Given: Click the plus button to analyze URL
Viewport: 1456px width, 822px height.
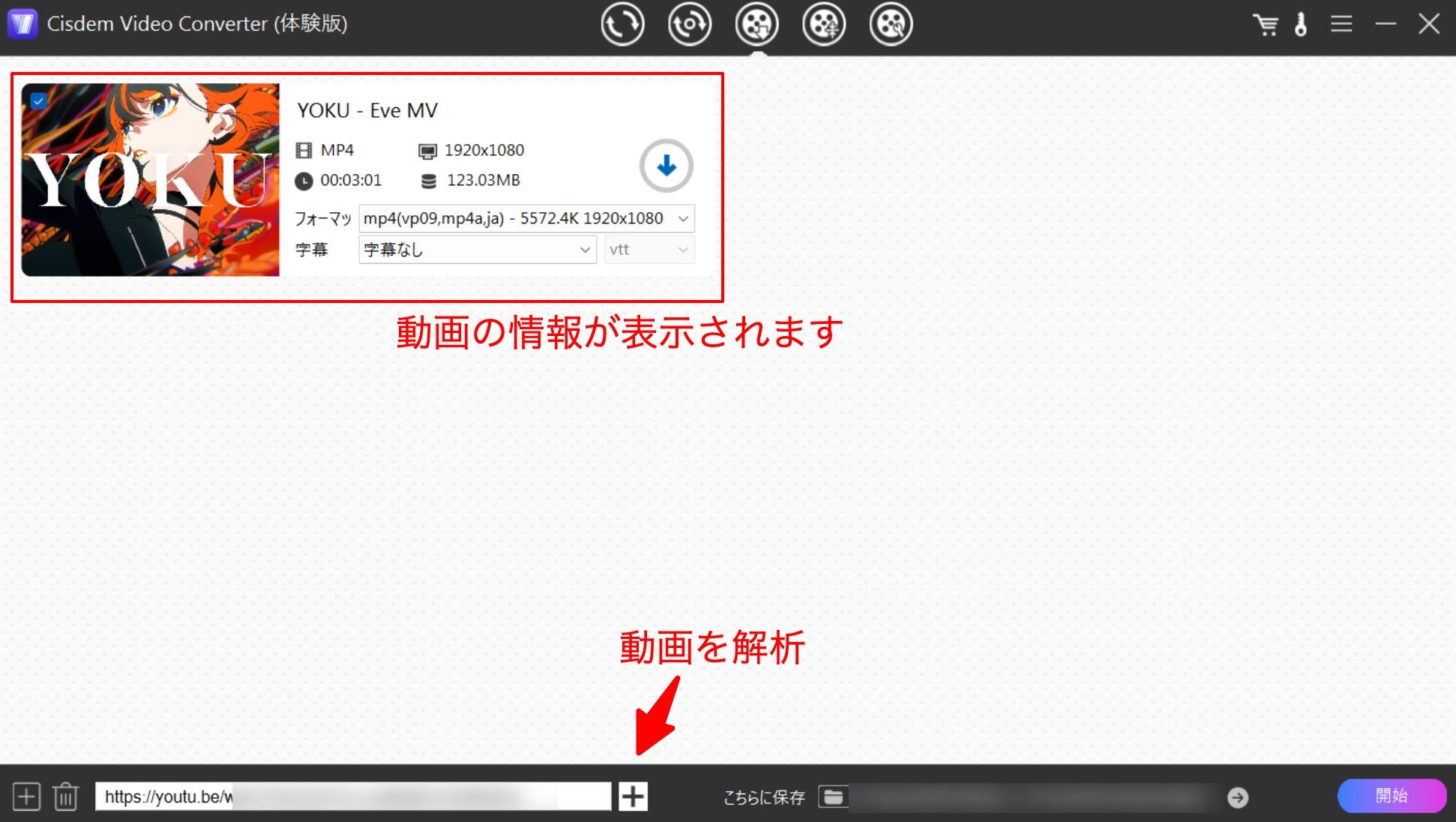Looking at the screenshot, I should 634,796.
